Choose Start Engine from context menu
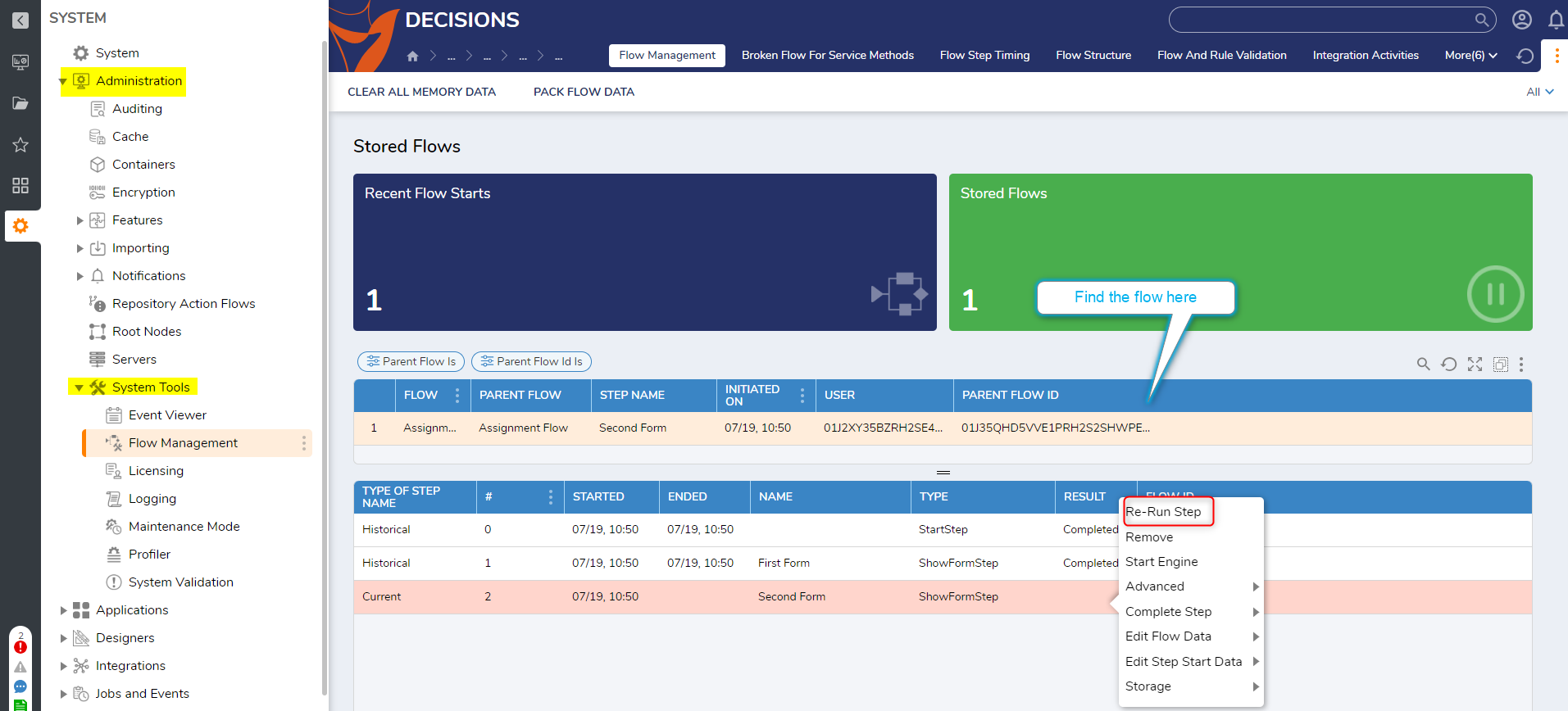 coord(1161,562)
